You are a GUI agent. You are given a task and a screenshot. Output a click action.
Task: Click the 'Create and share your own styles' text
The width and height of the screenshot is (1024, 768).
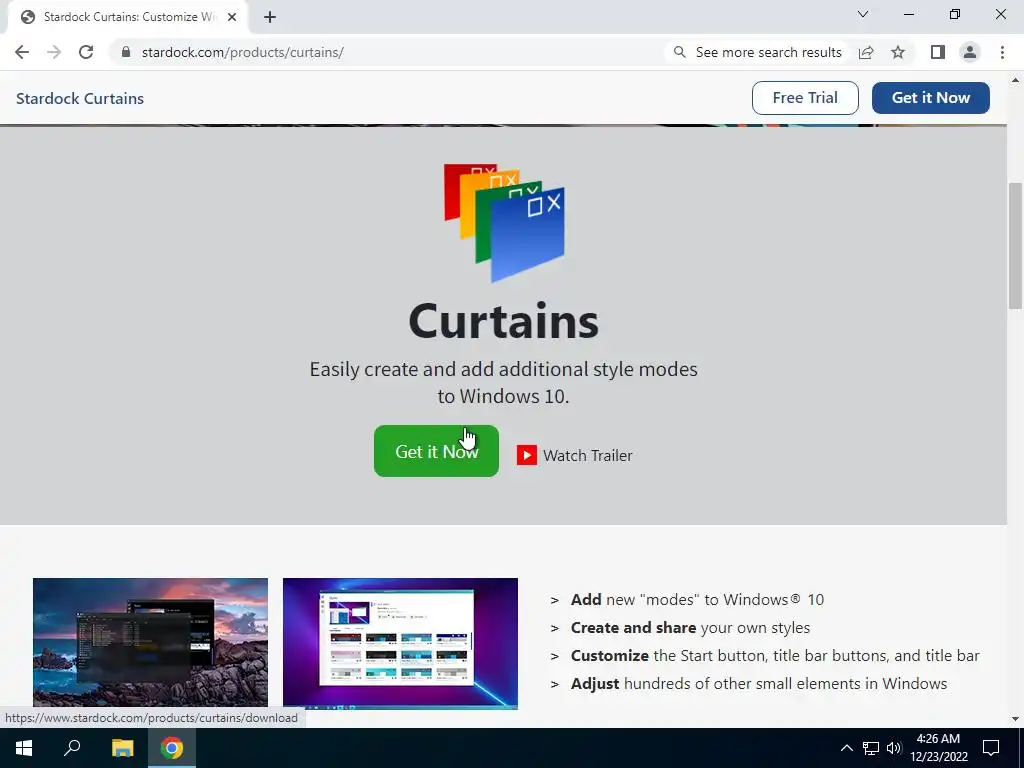[690, 628]
